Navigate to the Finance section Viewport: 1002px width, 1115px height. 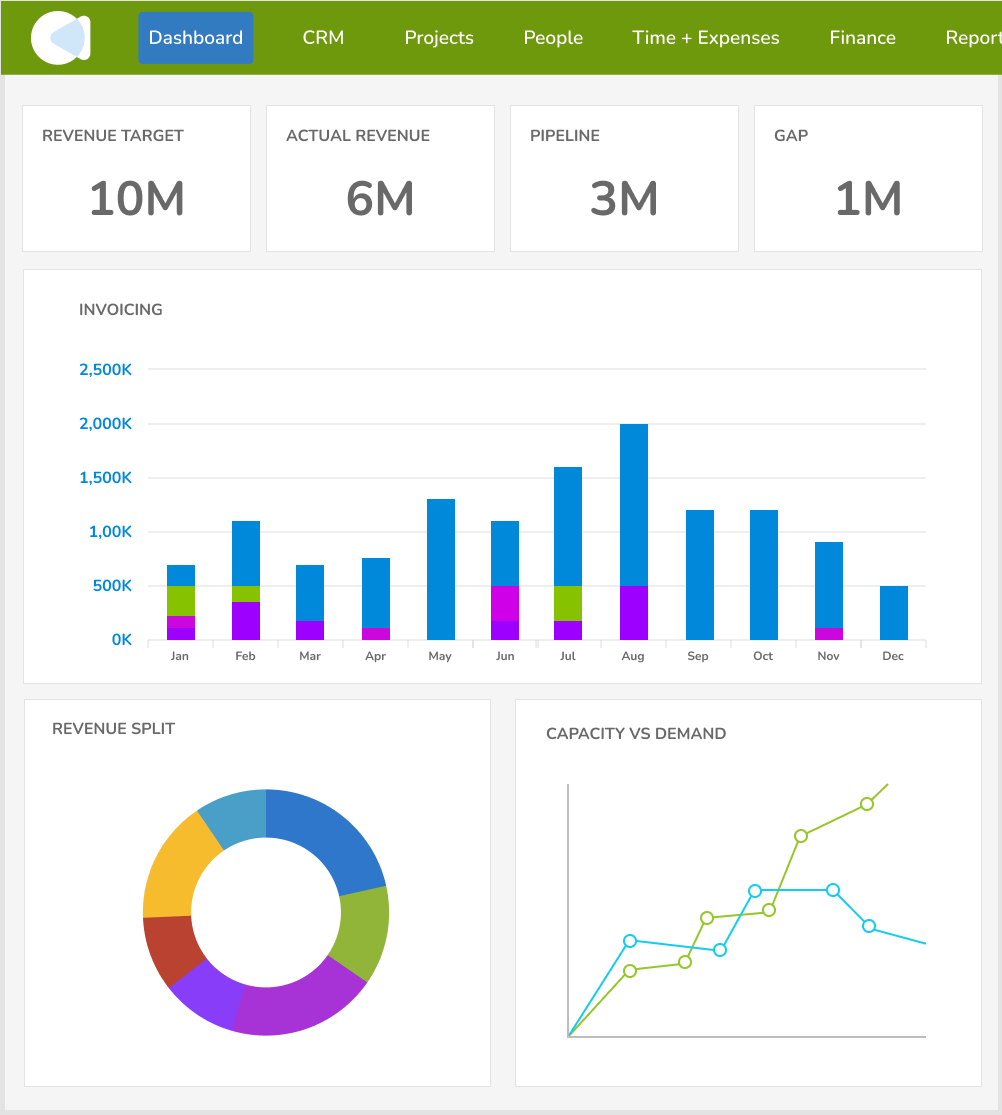pyautogui.click(x=862, y=38)
